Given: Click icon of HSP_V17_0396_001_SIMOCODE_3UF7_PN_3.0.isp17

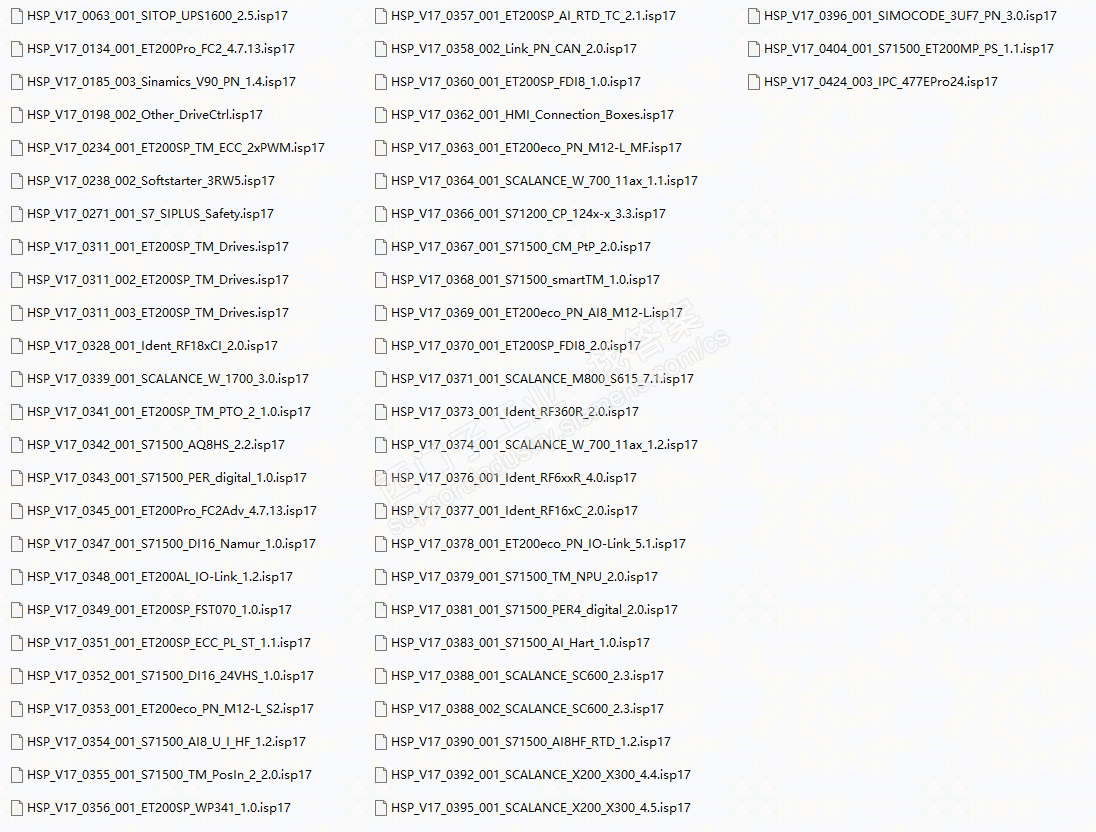Looking at the screenshot, I should pos(754,16).
